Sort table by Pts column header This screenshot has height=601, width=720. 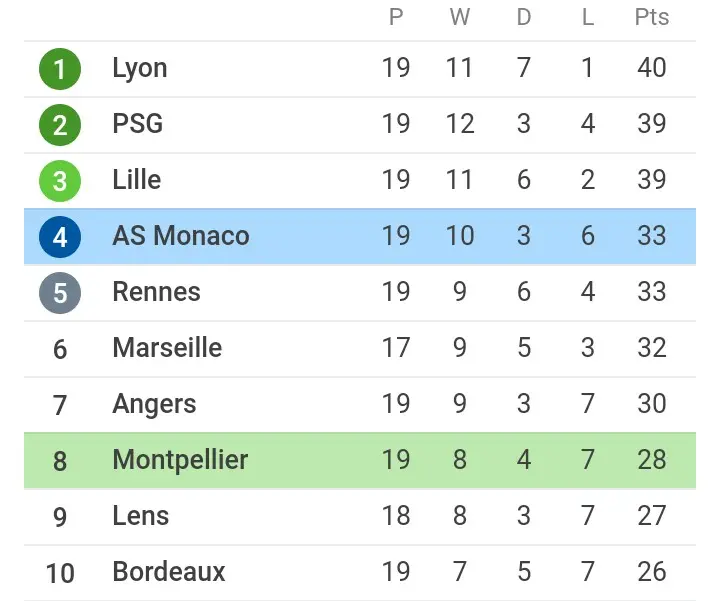(652, 17)
